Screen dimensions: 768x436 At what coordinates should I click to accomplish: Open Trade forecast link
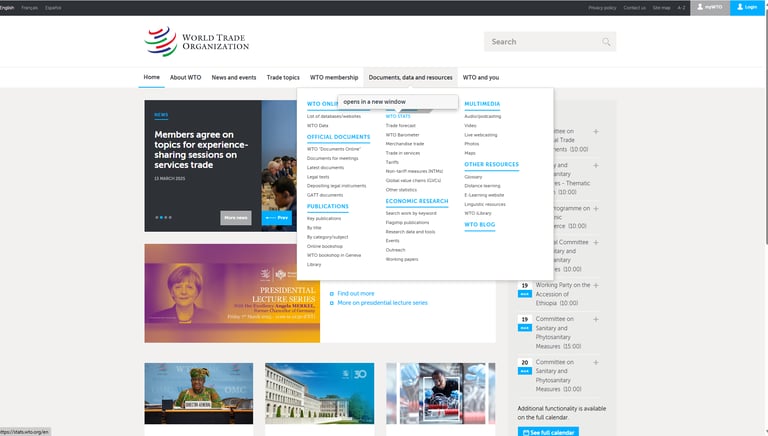(x=400, y=126)
